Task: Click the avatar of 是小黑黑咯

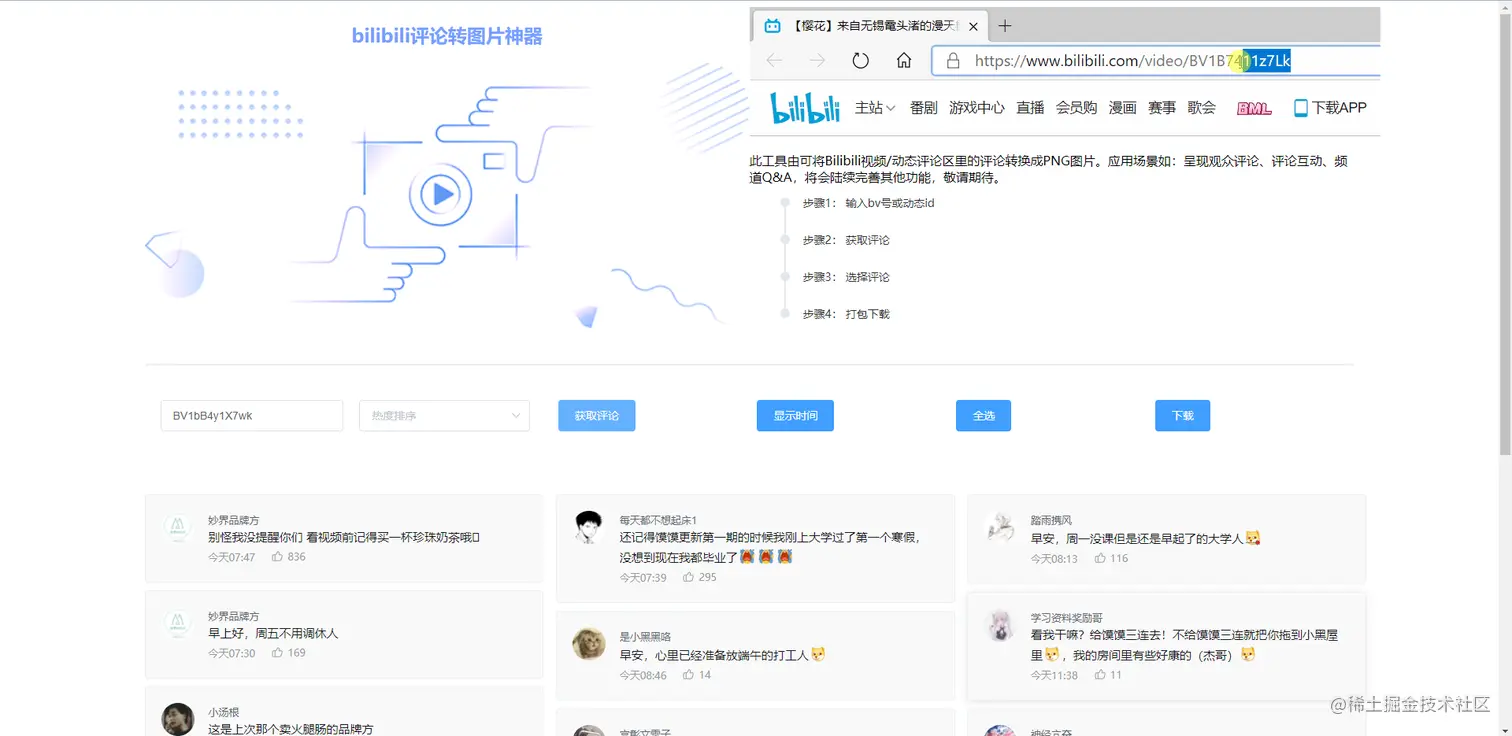Action: 589,644
